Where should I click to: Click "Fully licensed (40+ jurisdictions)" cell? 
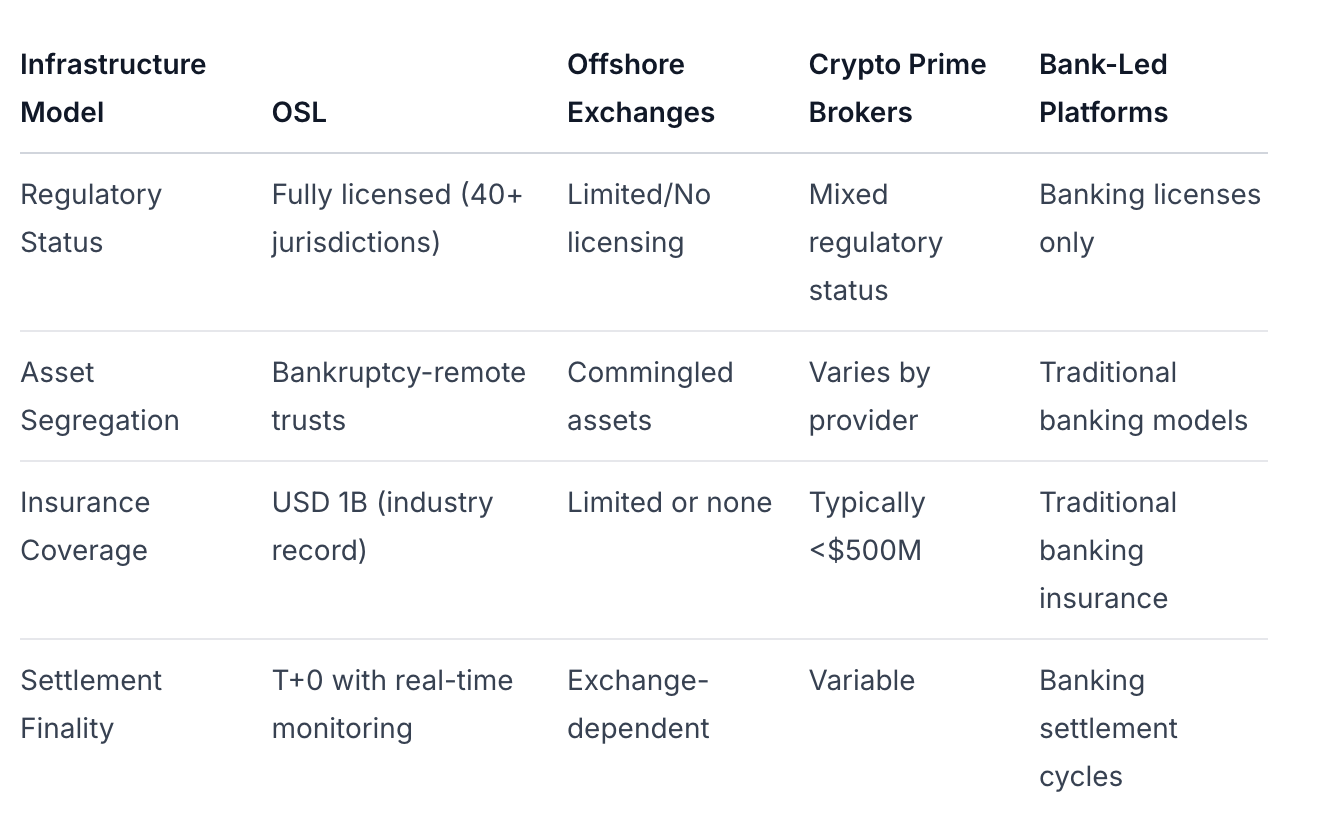click(x=397, y=218)
